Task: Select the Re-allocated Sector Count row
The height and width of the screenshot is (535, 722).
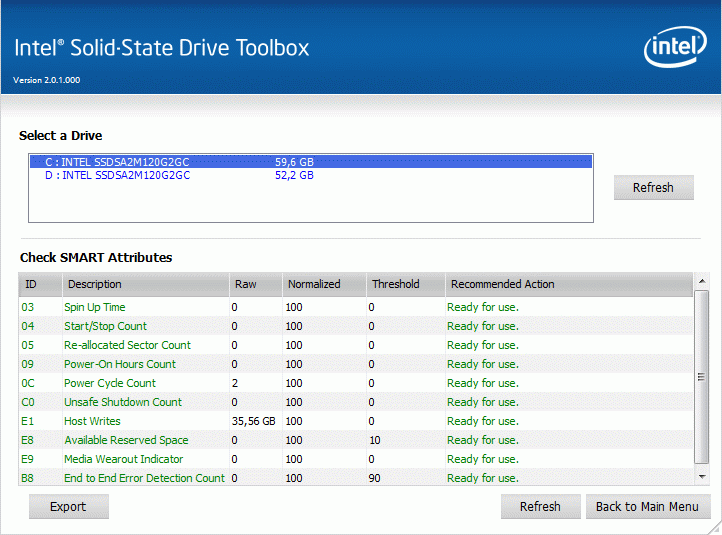Action: [356, 345]
